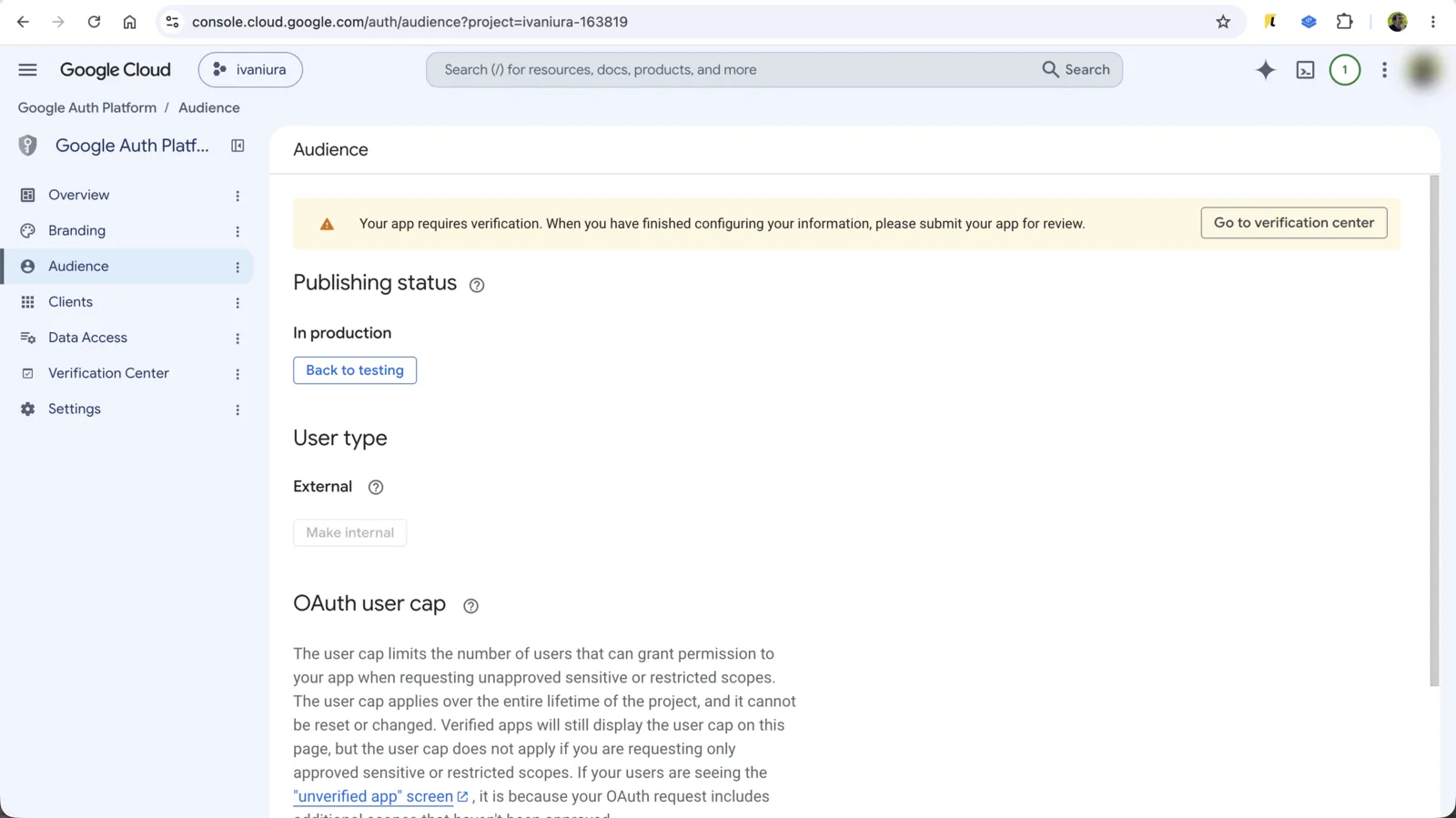Show help for Publishing status
The height and width of the screenshot is (818, 1456).
click(477, 285)
